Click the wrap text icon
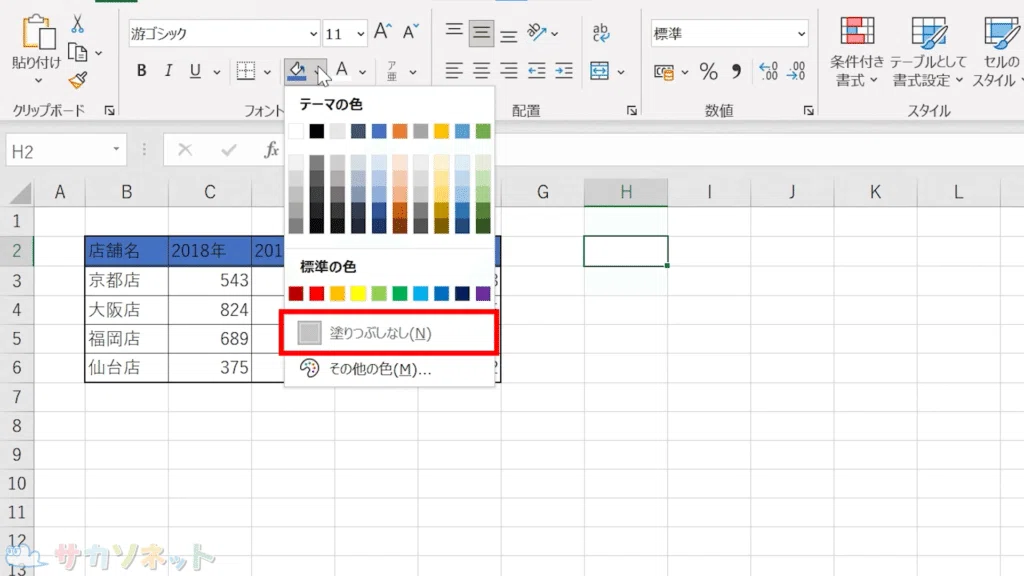The image size is (1024, 576). pyautogui.click(x=600, y=32)
